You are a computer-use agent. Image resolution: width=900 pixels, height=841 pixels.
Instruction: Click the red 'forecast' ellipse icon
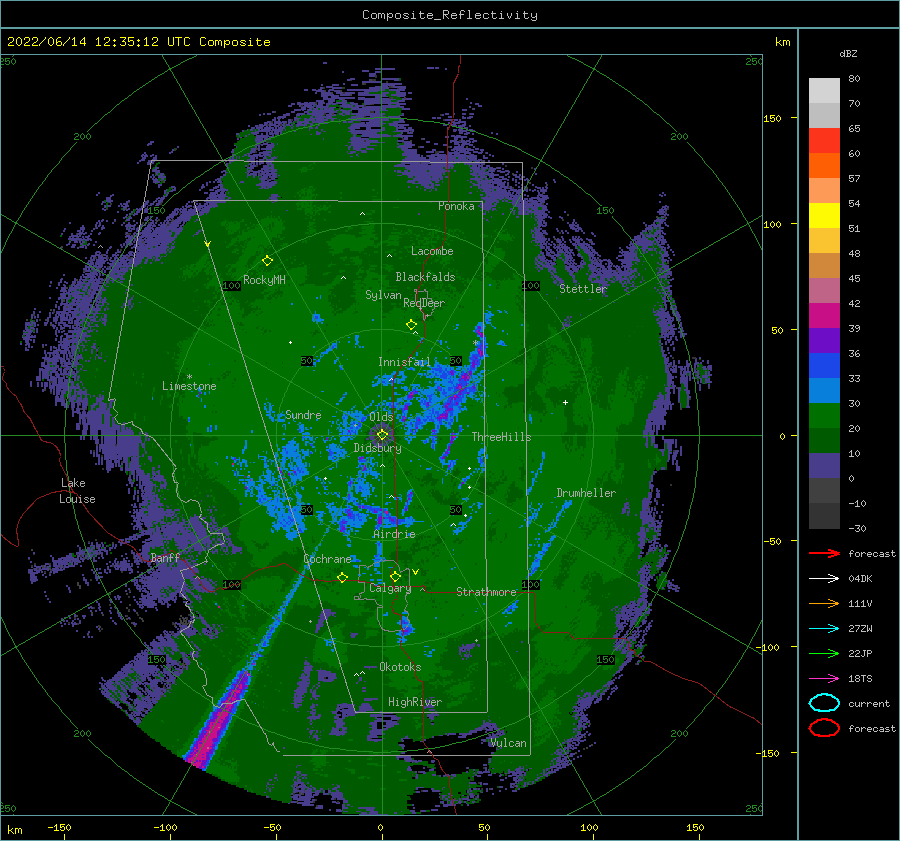click(824, 728)
